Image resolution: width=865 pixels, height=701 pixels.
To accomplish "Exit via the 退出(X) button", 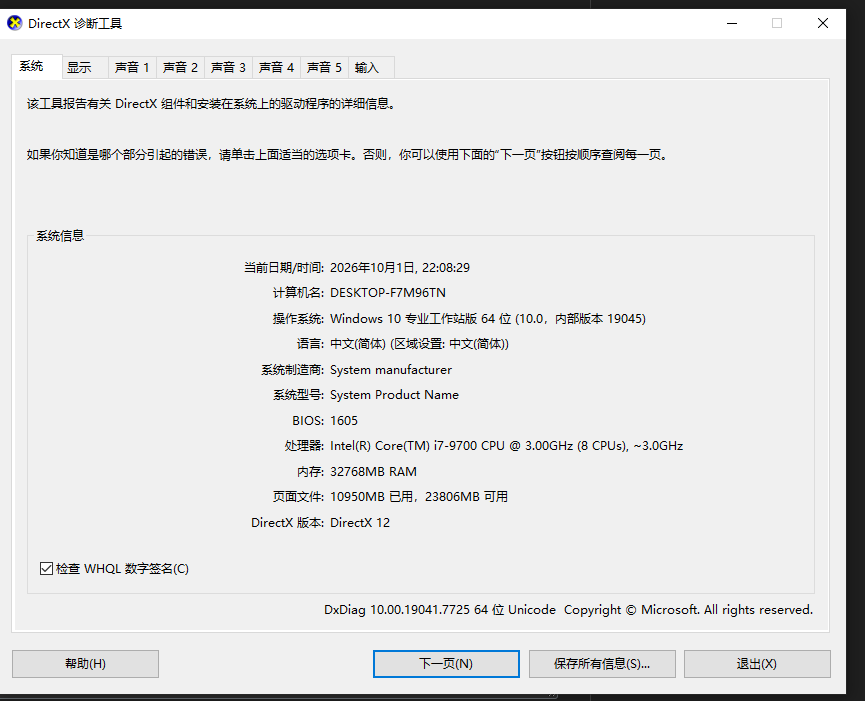I will coord(757,663).
